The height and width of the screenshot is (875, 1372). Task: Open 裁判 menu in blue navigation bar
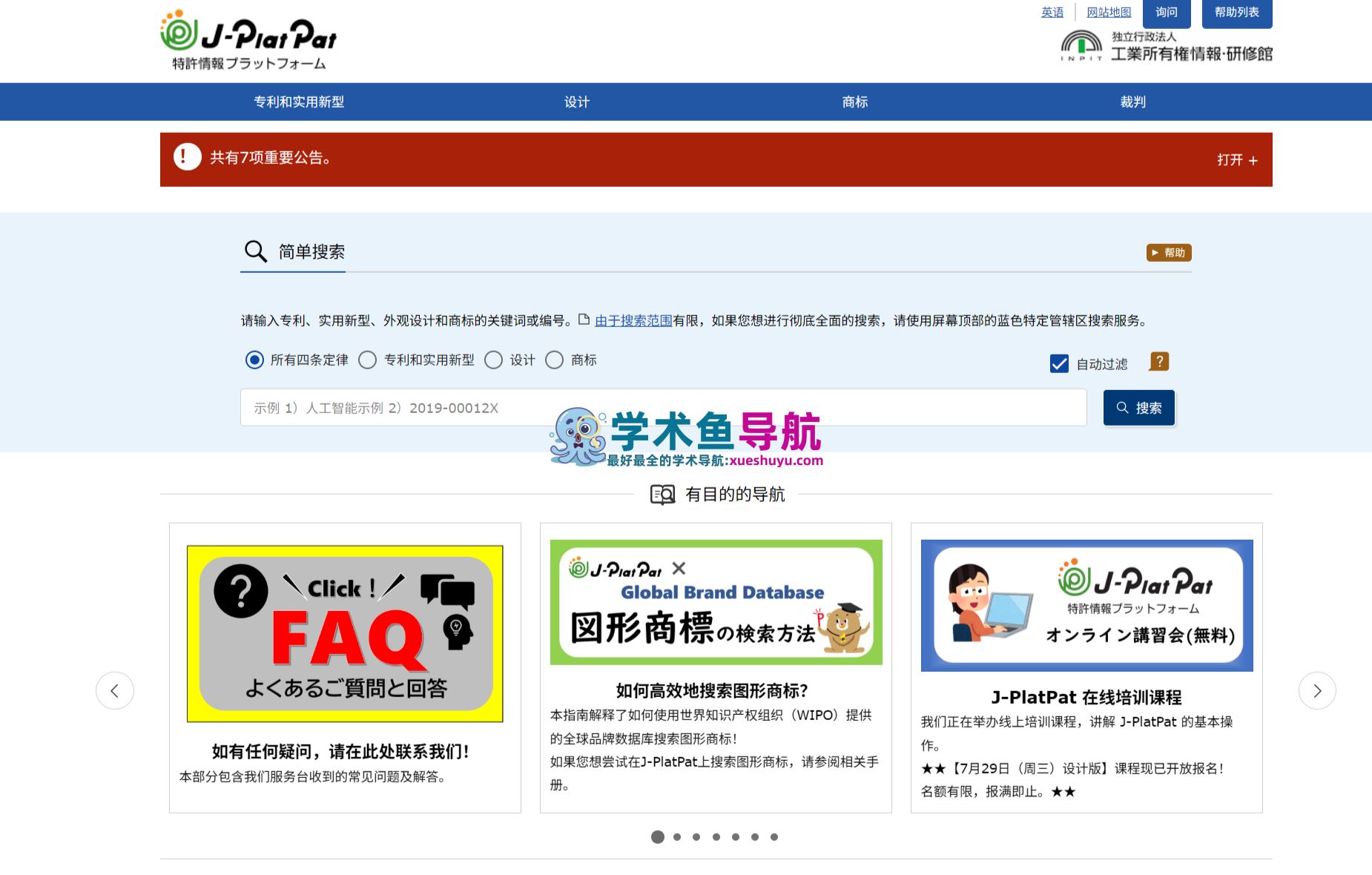[x=1133, y=102]
